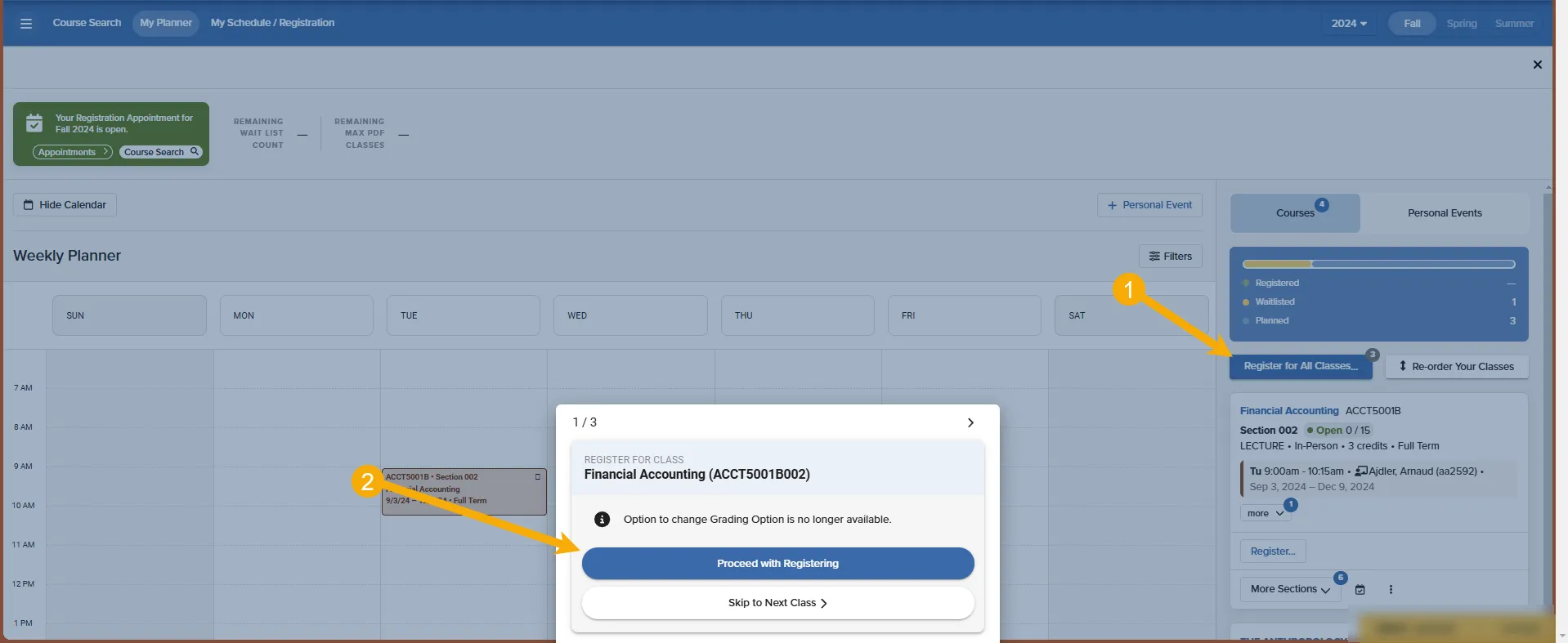Viewport: 1568px width, 643px height.
Task: Click the FRI day header
Action: coord(964,315)
